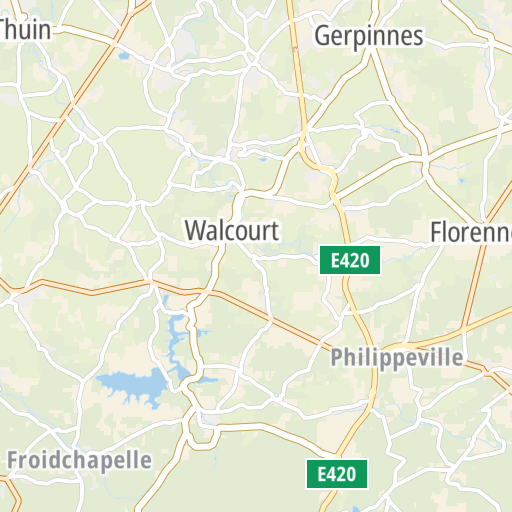The width and height of the screenshot is (512, 512).
Task: Click the E420 shield nearest Walcourt
Action: (350, 260)
